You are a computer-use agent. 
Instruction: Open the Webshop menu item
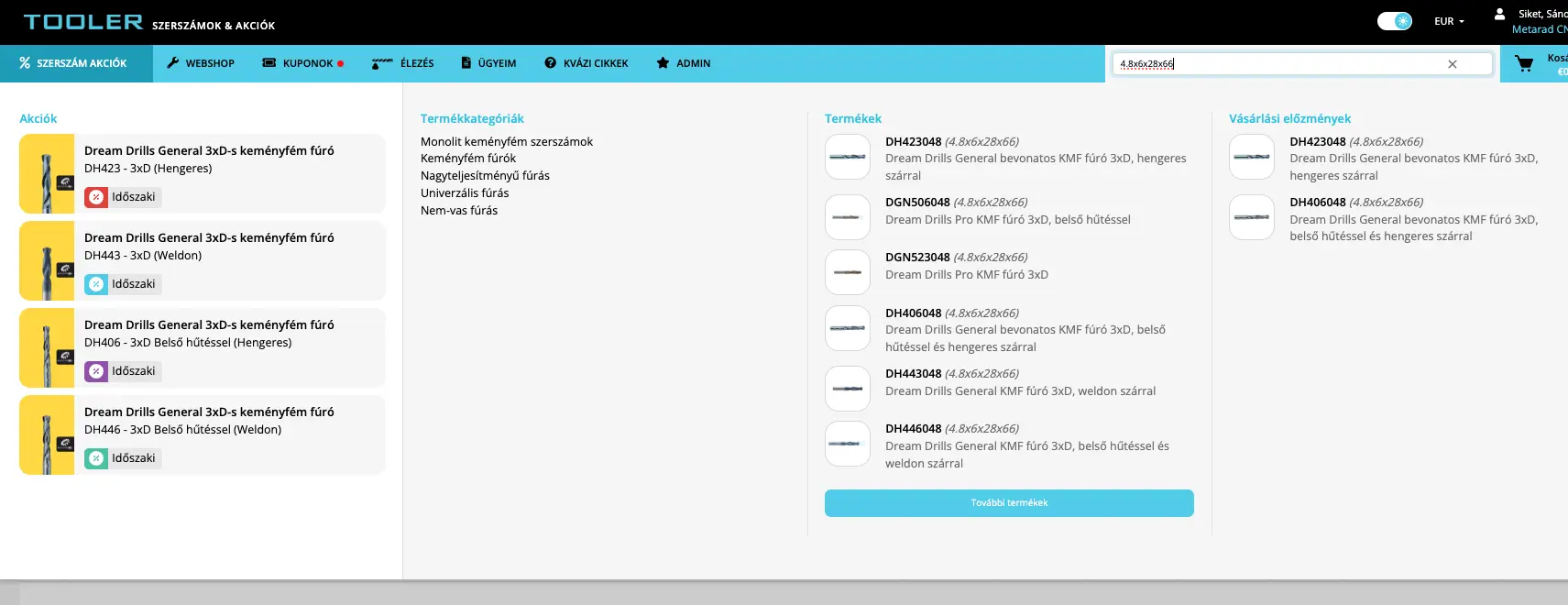pos(201,63)
